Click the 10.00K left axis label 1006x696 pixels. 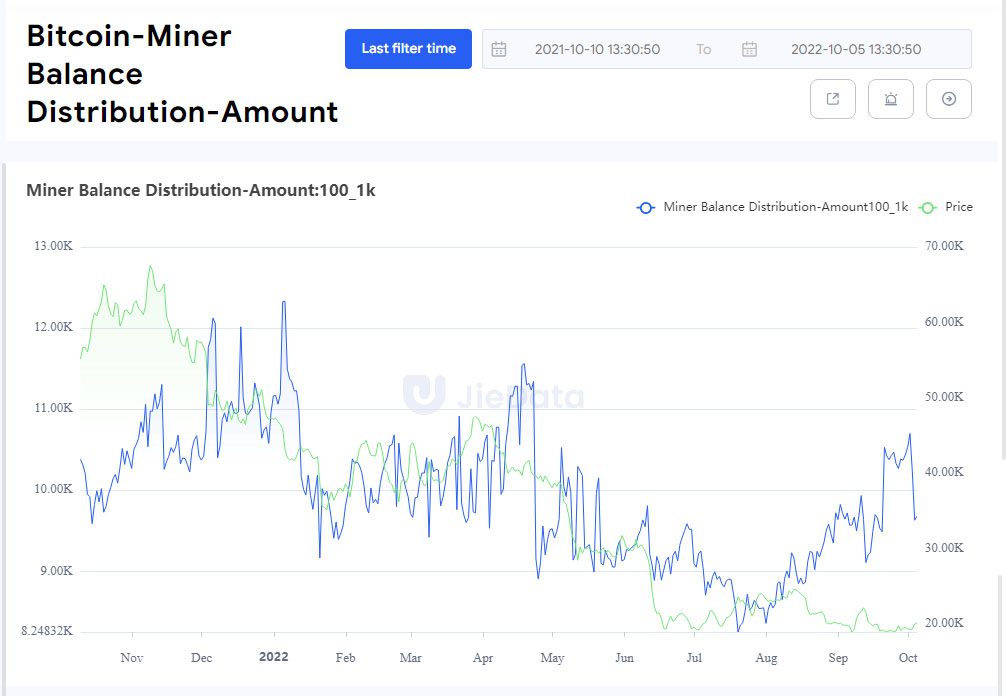pos(53,489)
